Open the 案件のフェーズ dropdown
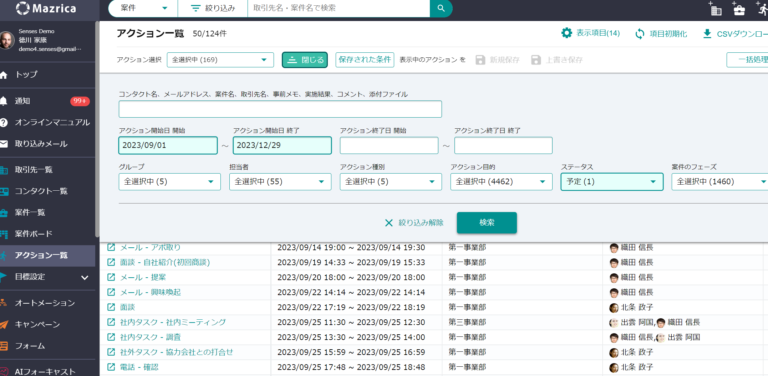Image resolution: width=768 pixels, height=376 pixels. coord(720,182)
